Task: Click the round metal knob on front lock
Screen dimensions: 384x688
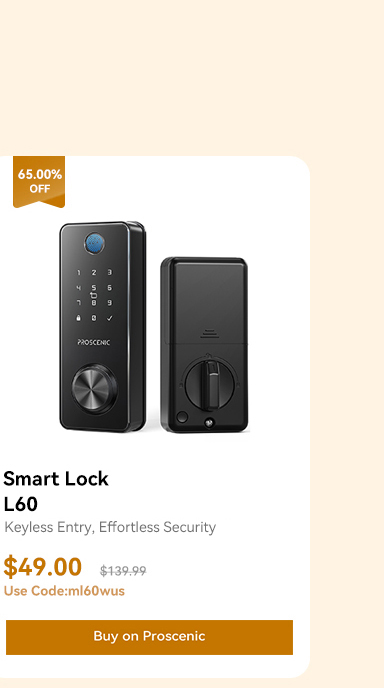Action: point(94,389)
